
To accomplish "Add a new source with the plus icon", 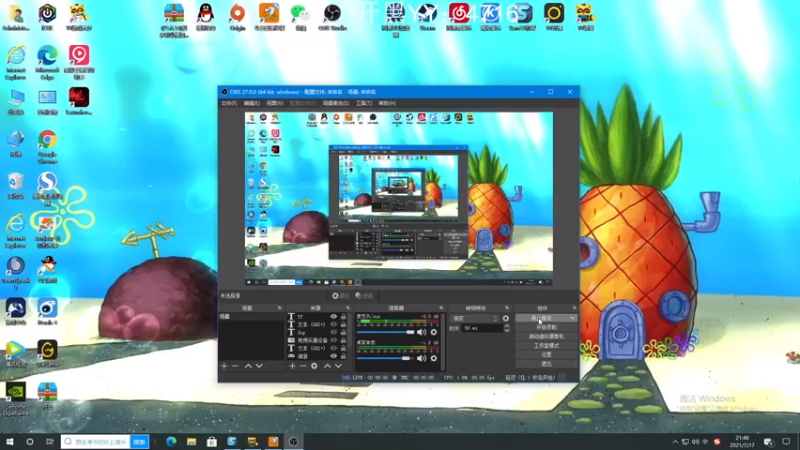I will tap(292, 366).
